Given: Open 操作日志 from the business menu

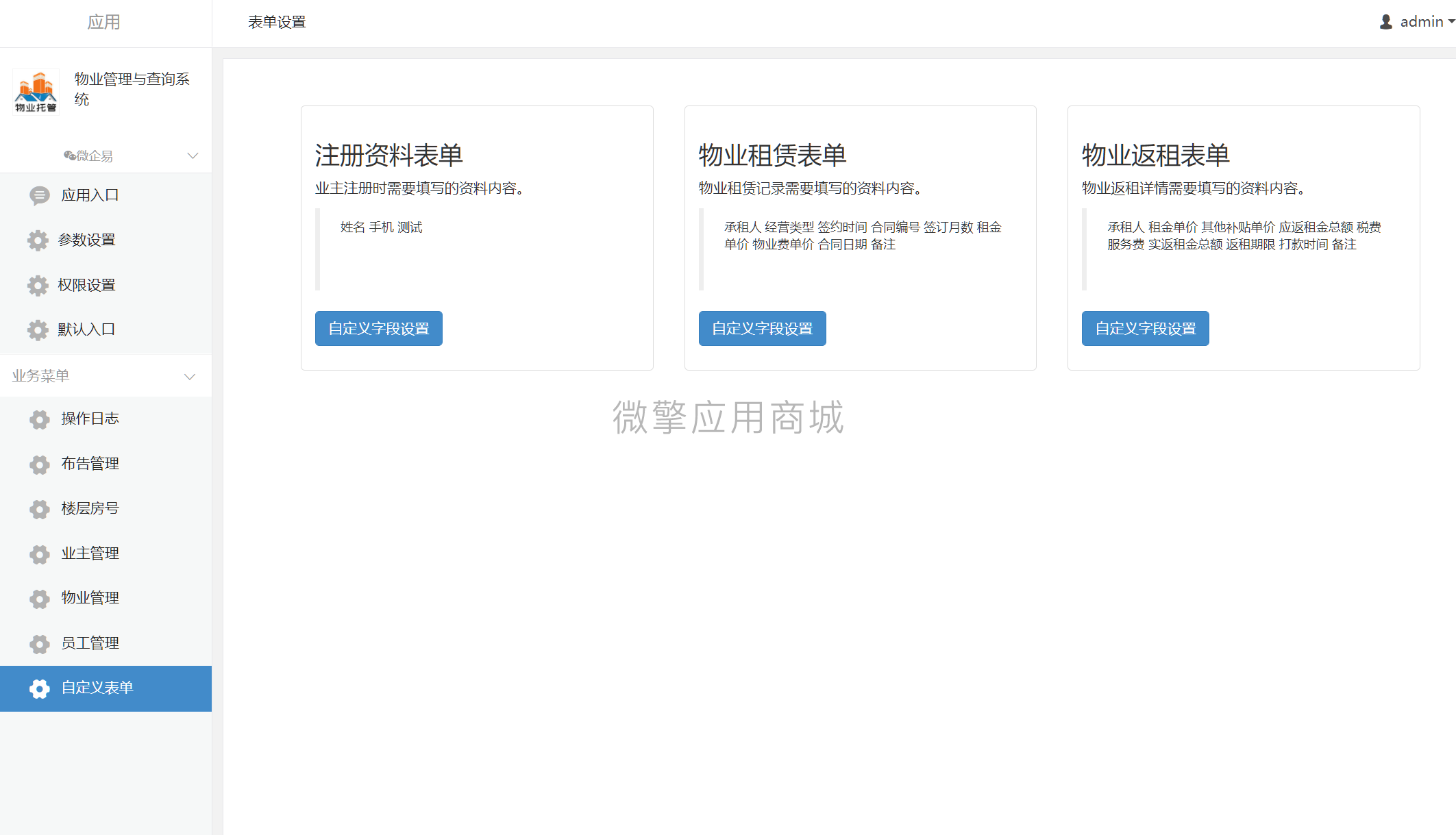Looking at the screenshot, I should click(106, 419).
